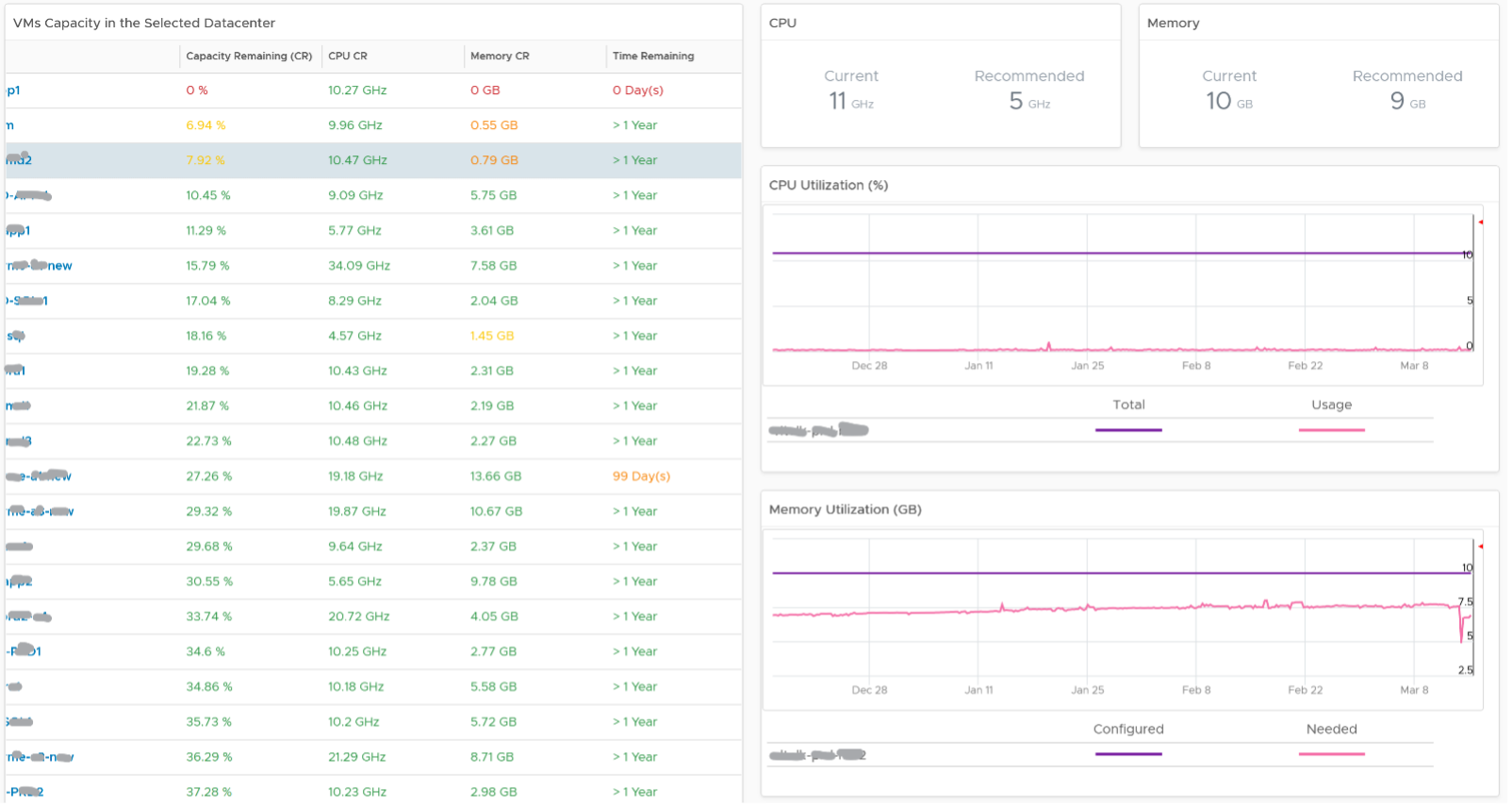Click the 22.73 % capacity cell
This screenshot has height=806, width=1512.
208,442
